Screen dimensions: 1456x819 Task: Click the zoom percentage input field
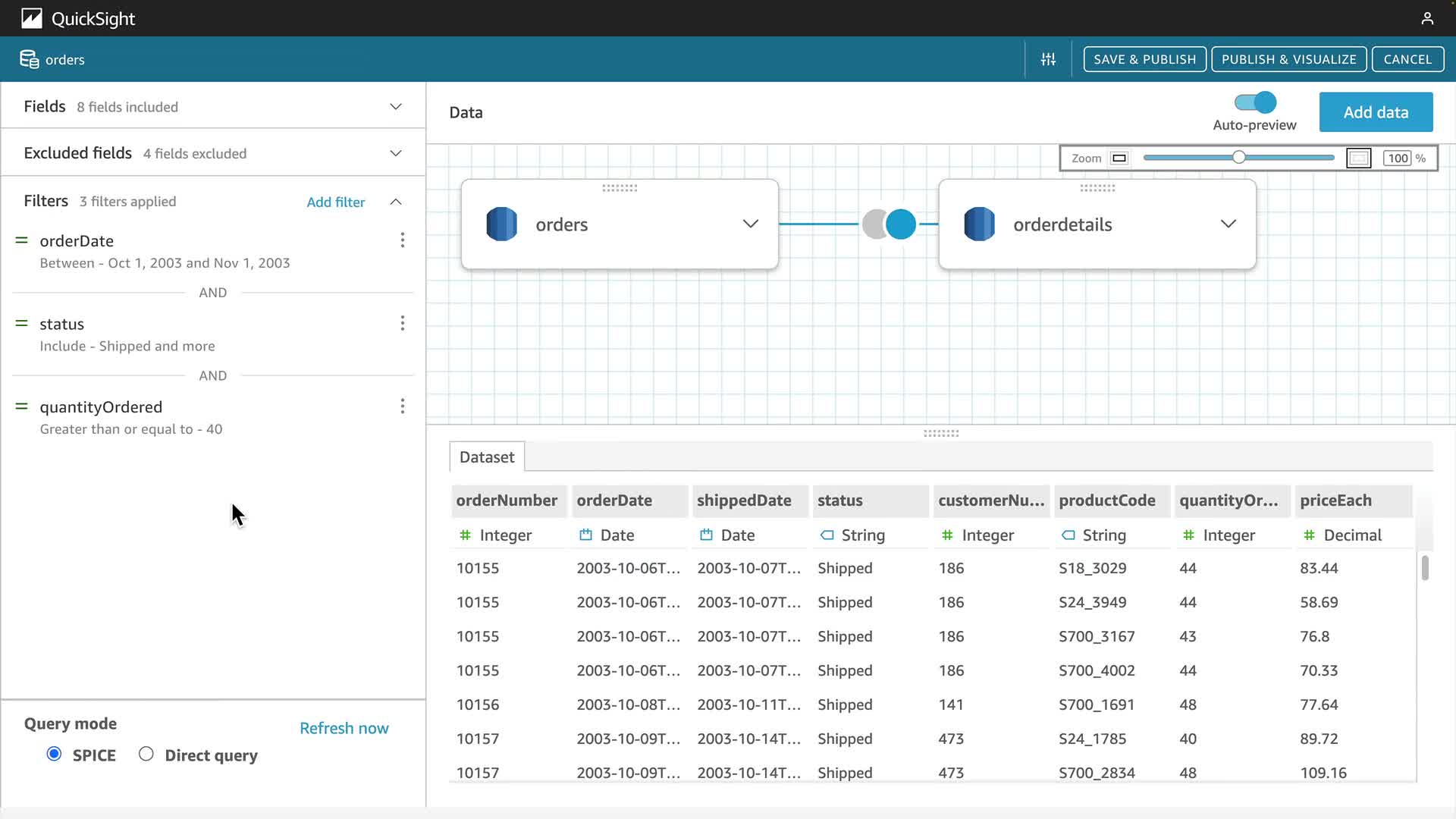coord(1398,158)
